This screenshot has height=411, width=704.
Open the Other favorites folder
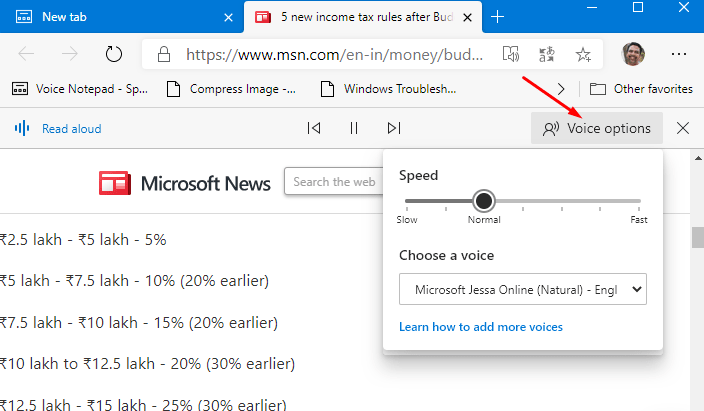tap(641, 89)
